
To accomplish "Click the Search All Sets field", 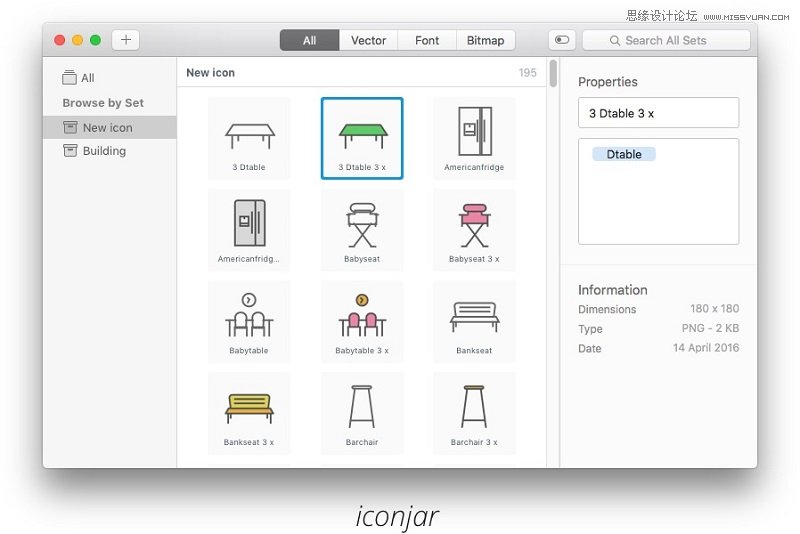I will (666, 40).
